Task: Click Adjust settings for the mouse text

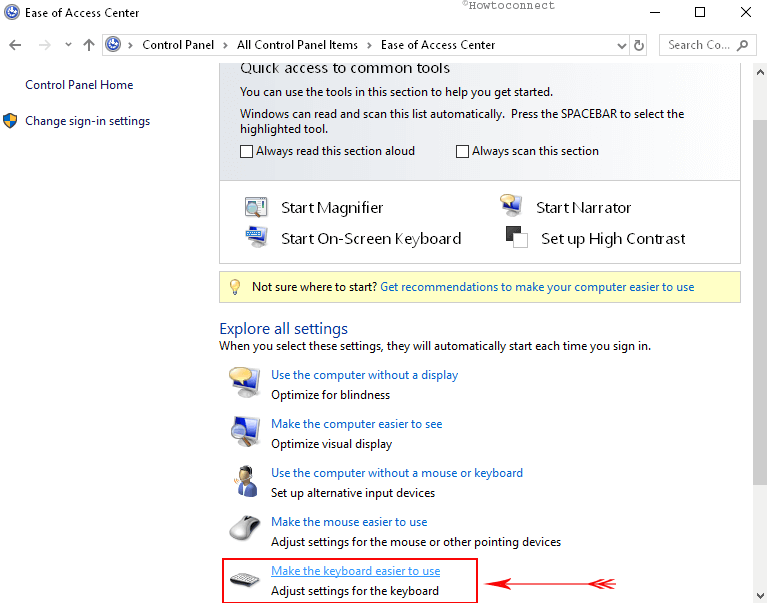Action: click(x=416, y=542)
